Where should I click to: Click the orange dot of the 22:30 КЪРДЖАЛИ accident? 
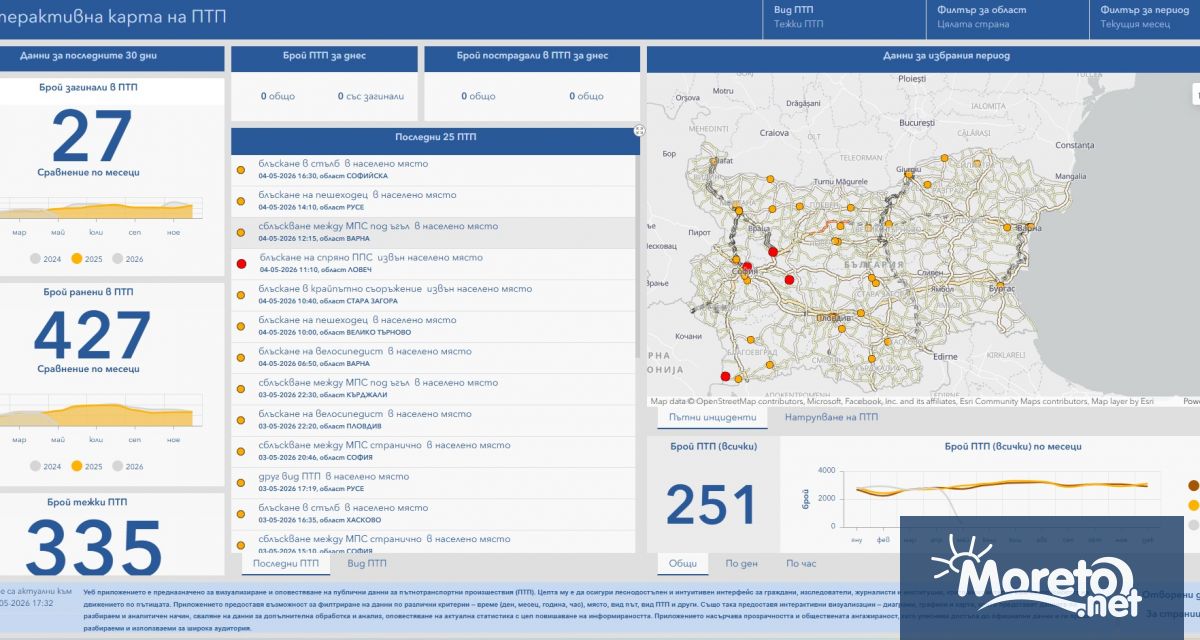point(241,389)
